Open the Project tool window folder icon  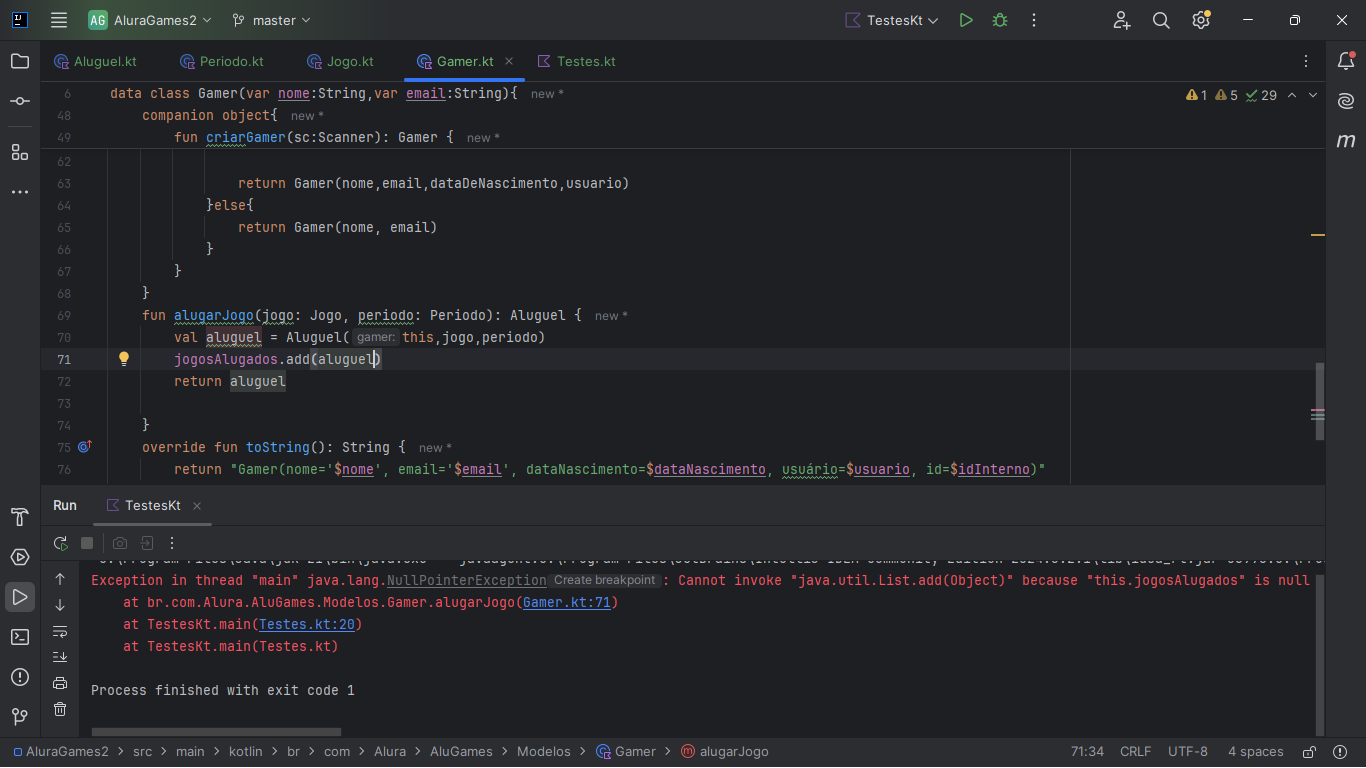tap(20, 61)
